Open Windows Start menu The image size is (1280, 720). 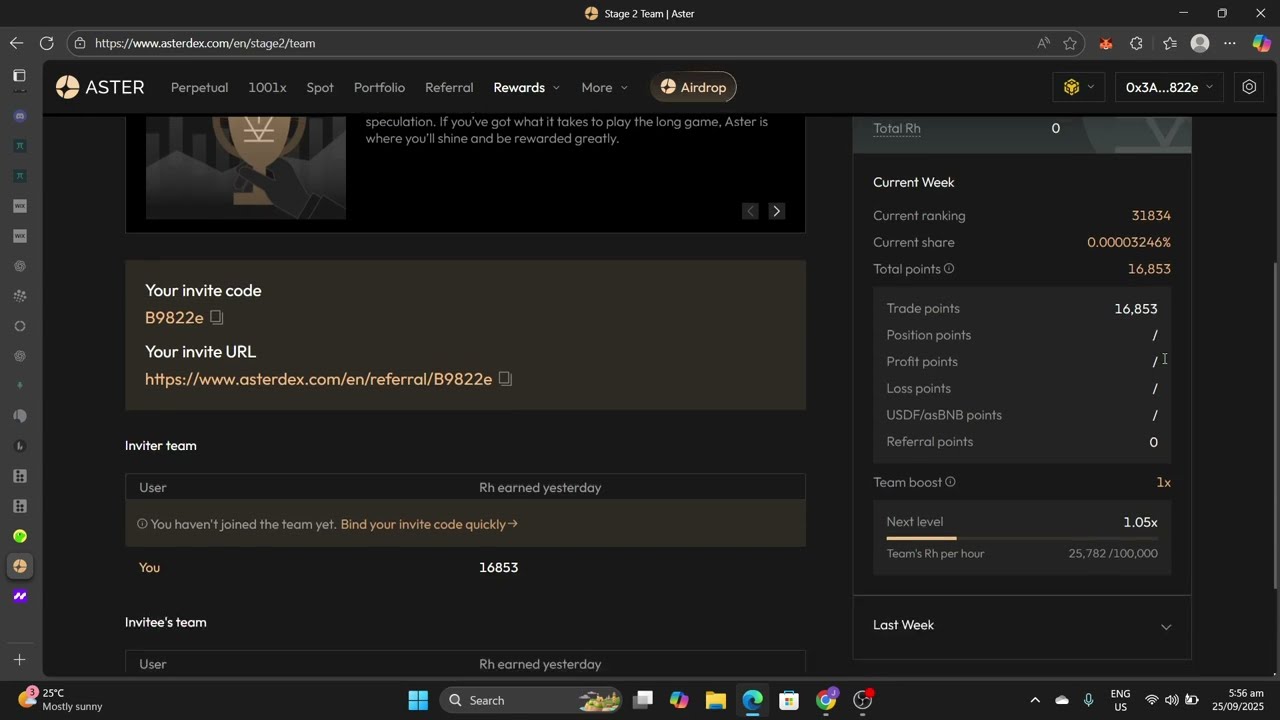[x=418, y=700]
